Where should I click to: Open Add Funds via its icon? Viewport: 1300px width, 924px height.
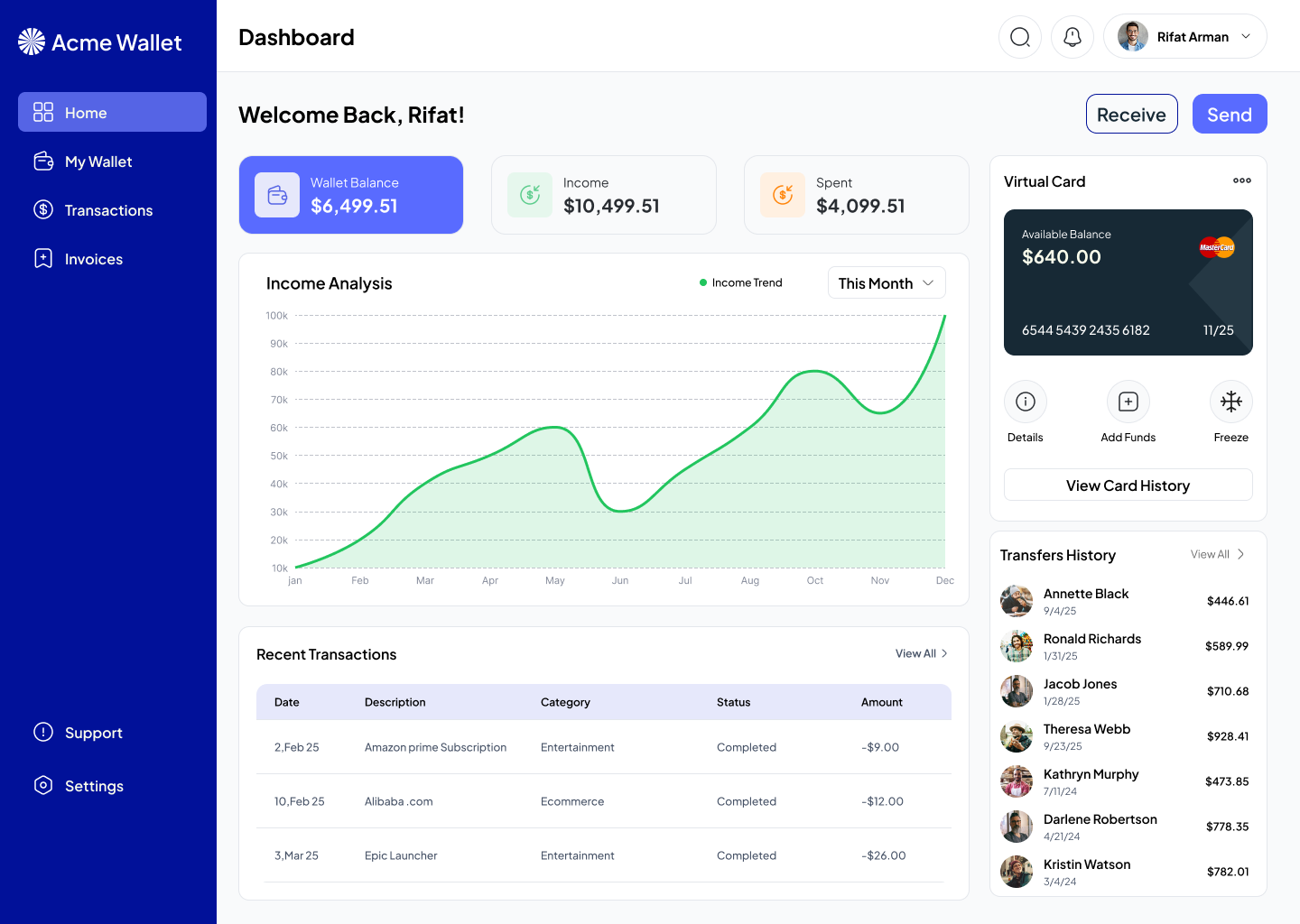tap(1128, 401)
